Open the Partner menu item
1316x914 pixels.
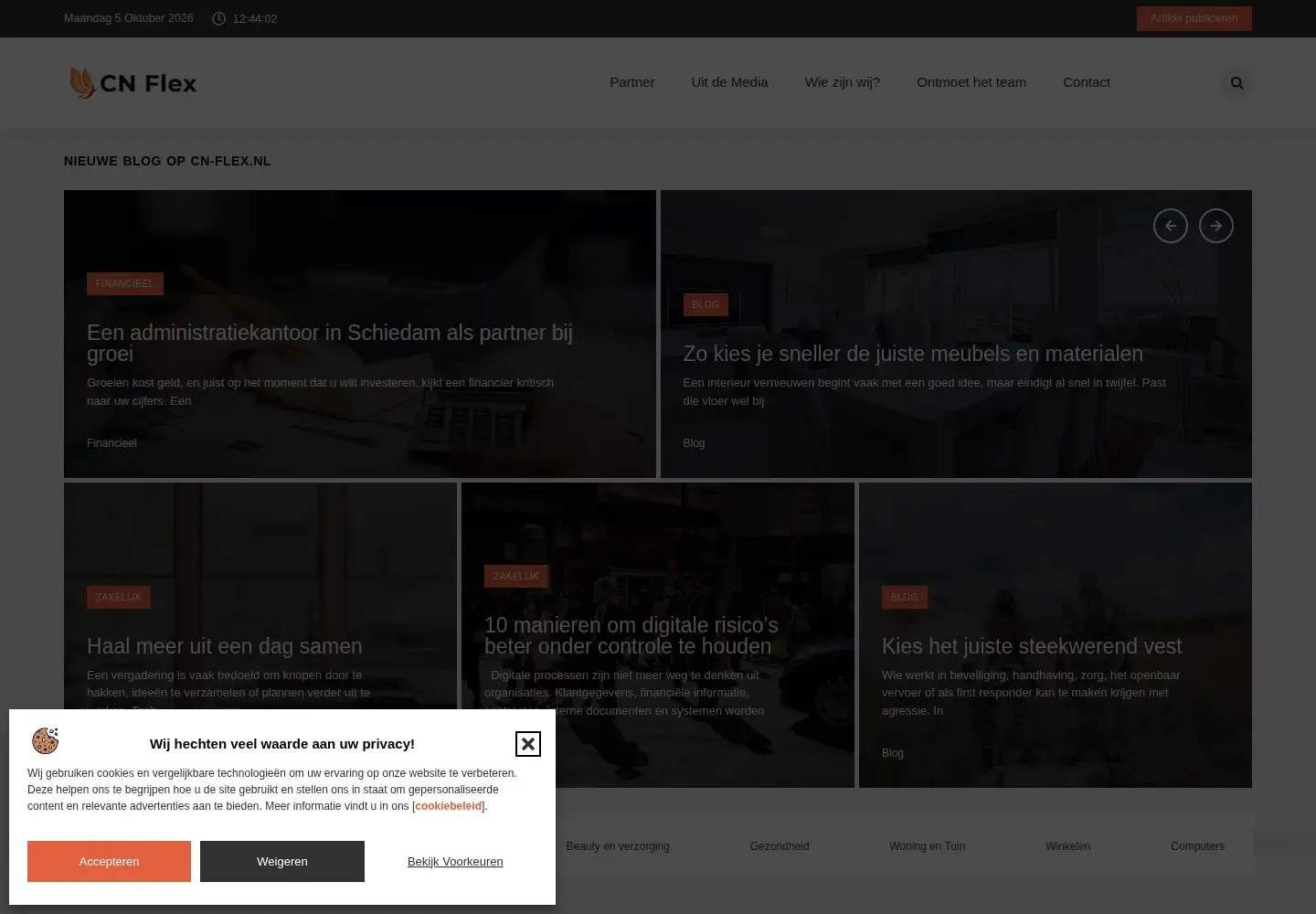(x=631, y=82)
